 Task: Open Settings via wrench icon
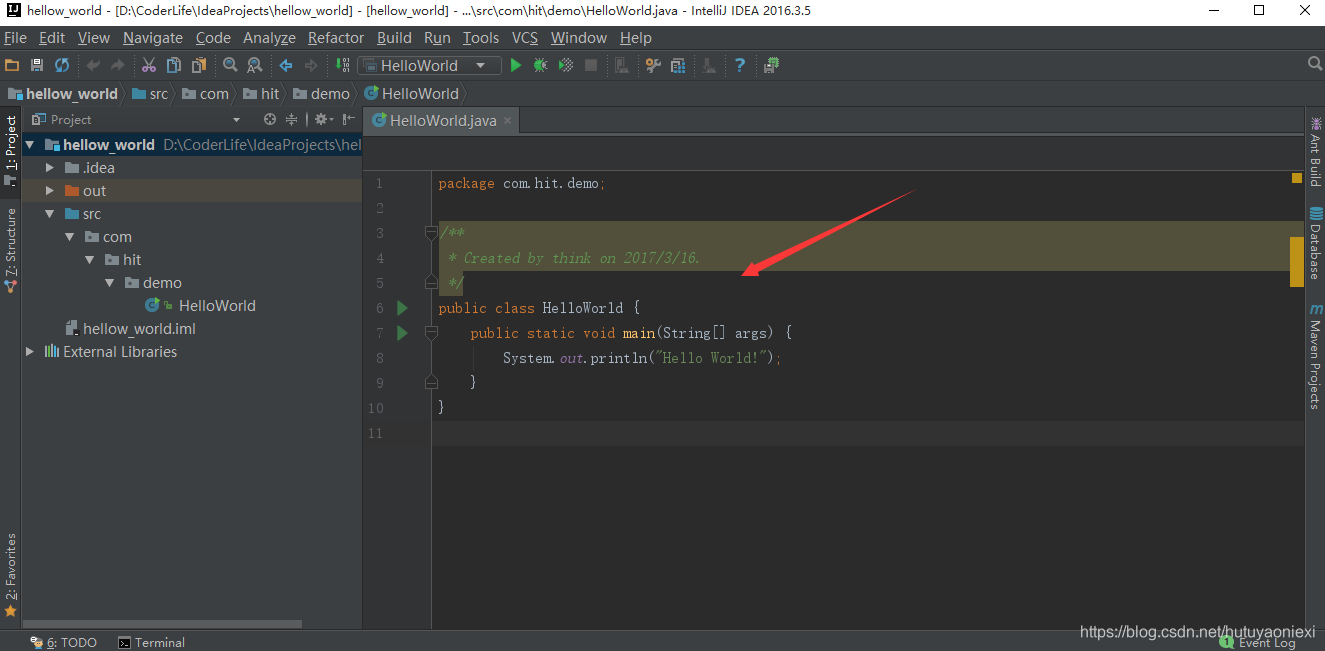click(x=653, y=65)
